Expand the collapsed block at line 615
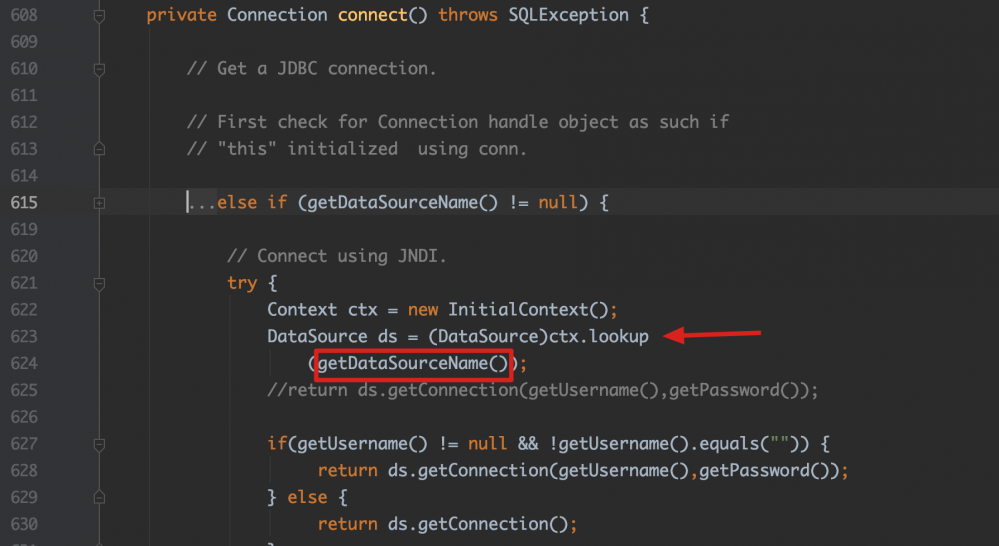999x546 pixels. (98, 203)
